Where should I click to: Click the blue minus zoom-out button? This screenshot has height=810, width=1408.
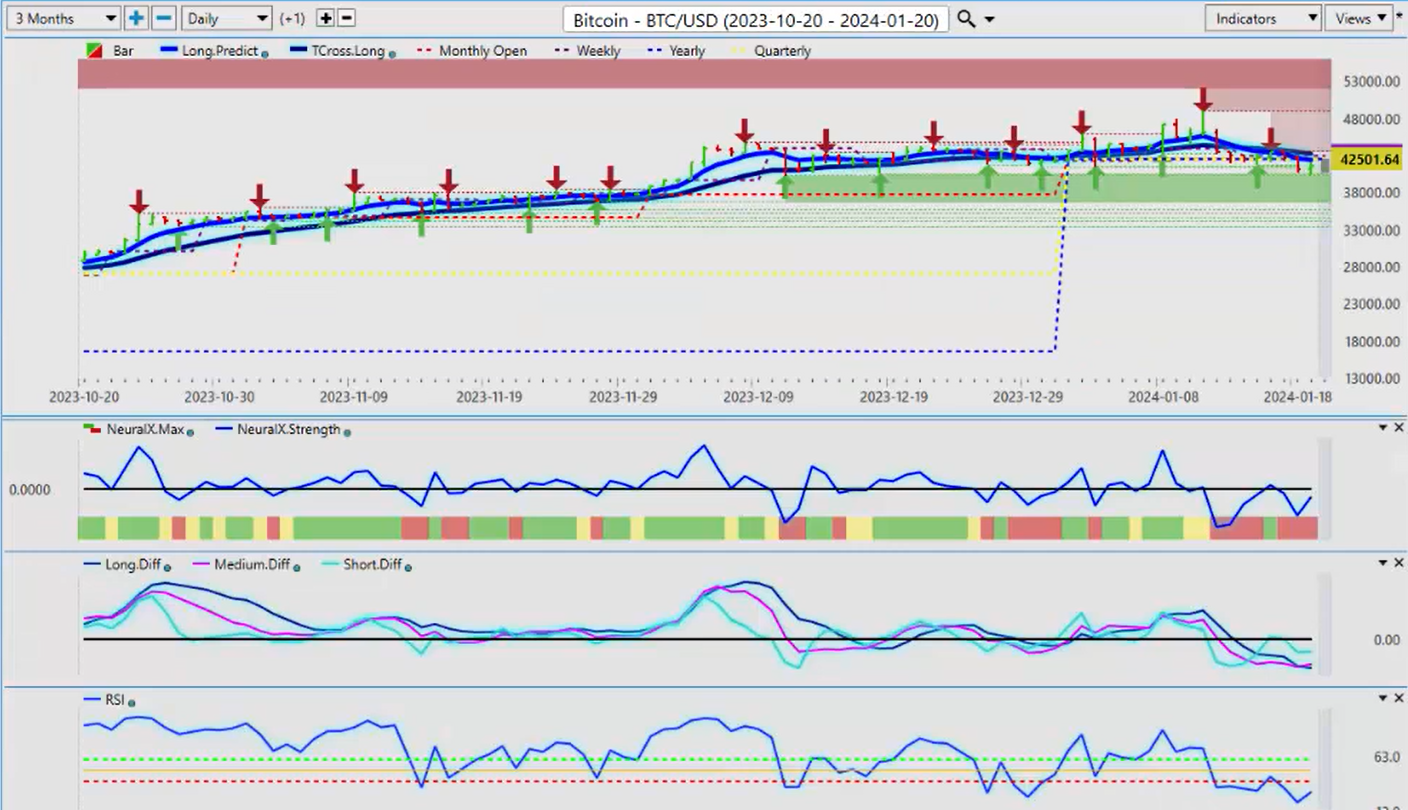166,18
